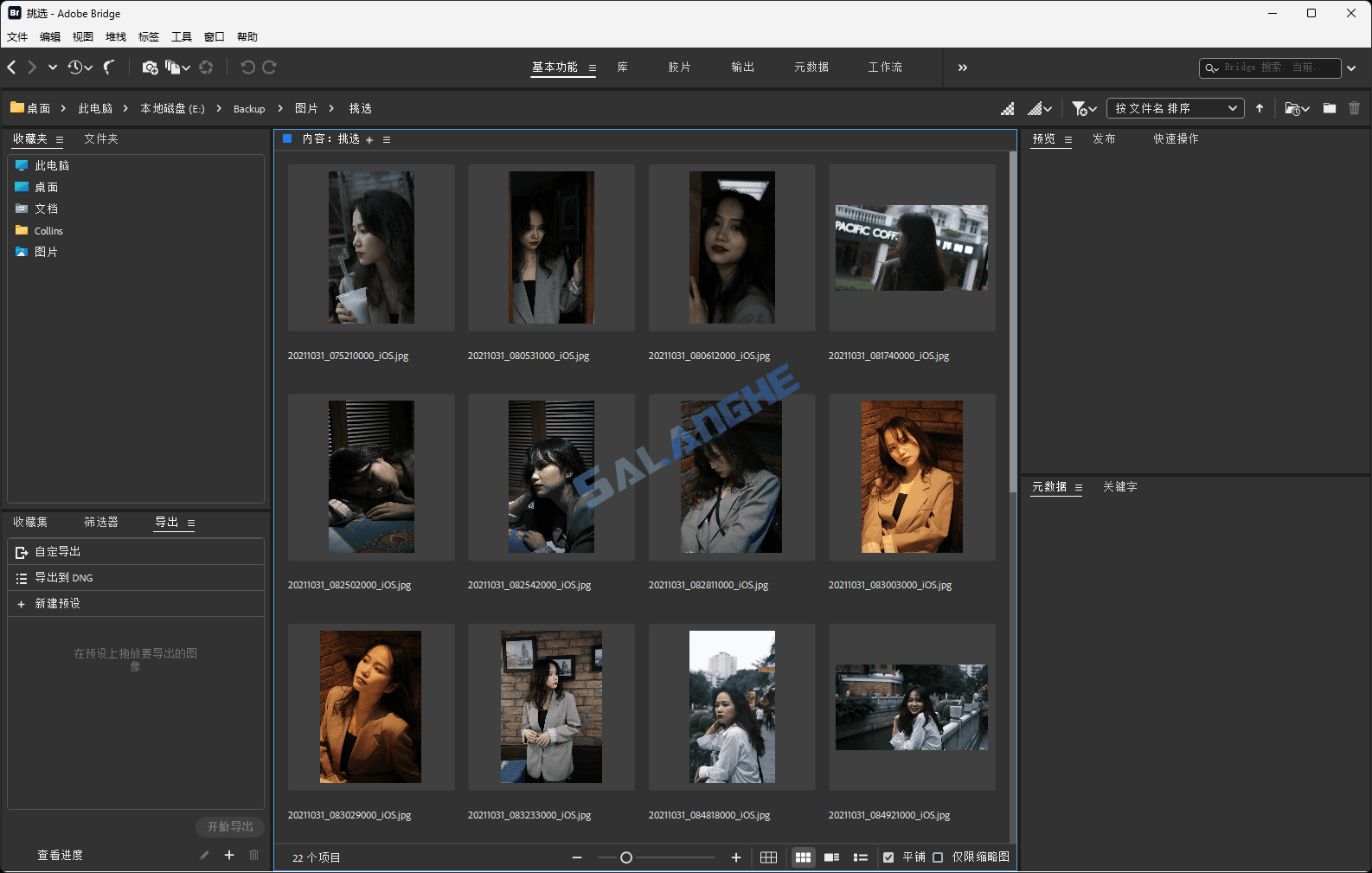This screenshot has width=1372, height=873.
Task: Click the thumbnail quality triangle icon
Action: (1008, 109)
